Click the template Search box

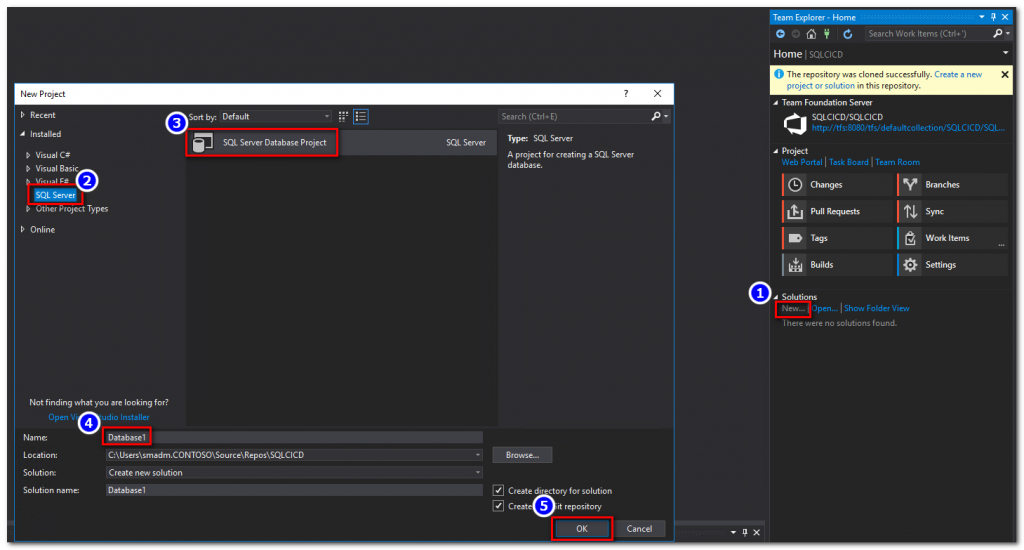pos(573,116)
